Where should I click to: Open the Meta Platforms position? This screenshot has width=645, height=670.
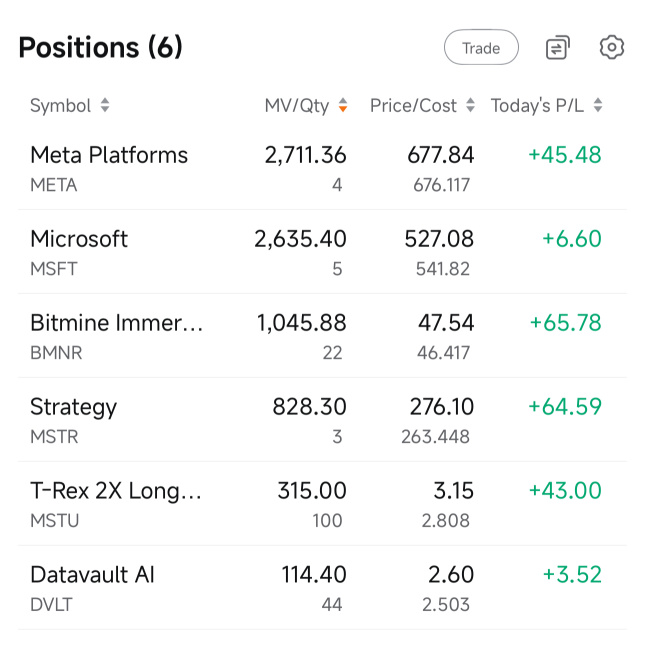(x=109, y=156)
